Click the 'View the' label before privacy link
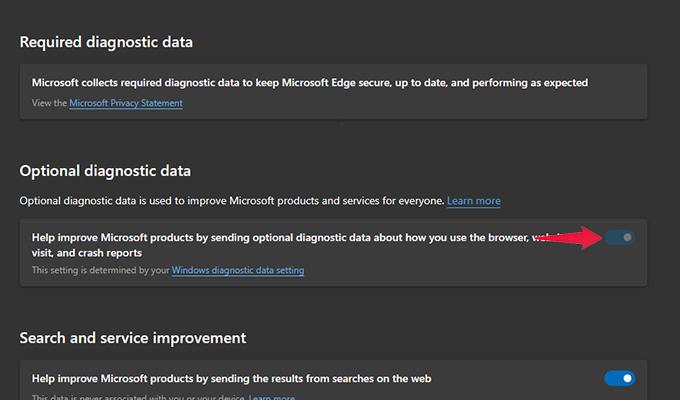Viewport: 680px width, 400px height. point(49,103)
